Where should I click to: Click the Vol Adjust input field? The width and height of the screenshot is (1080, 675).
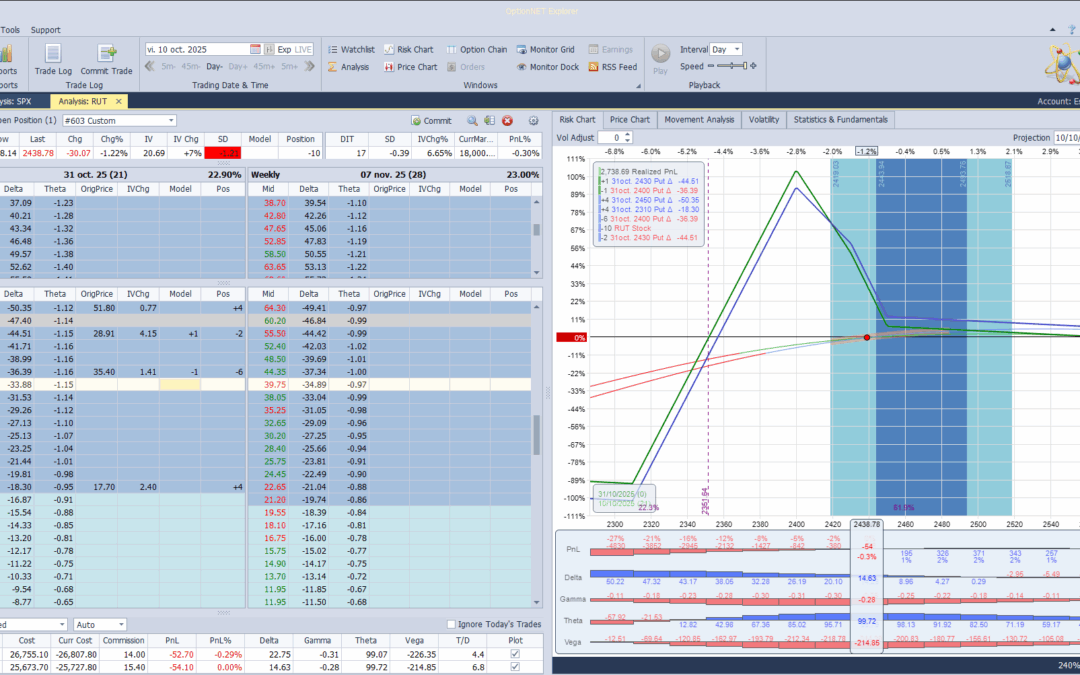[x=610, y=138]
